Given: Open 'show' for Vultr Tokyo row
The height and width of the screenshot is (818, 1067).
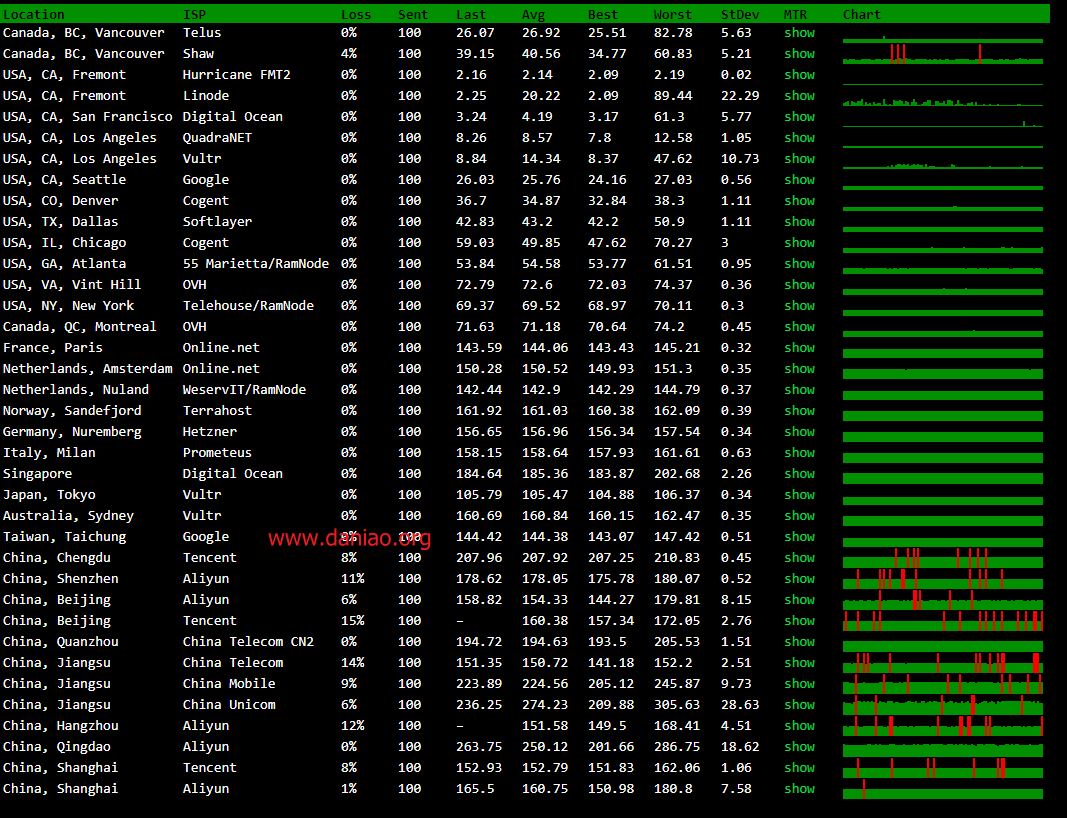Looking at the screenshot, I should click(799, 495).
